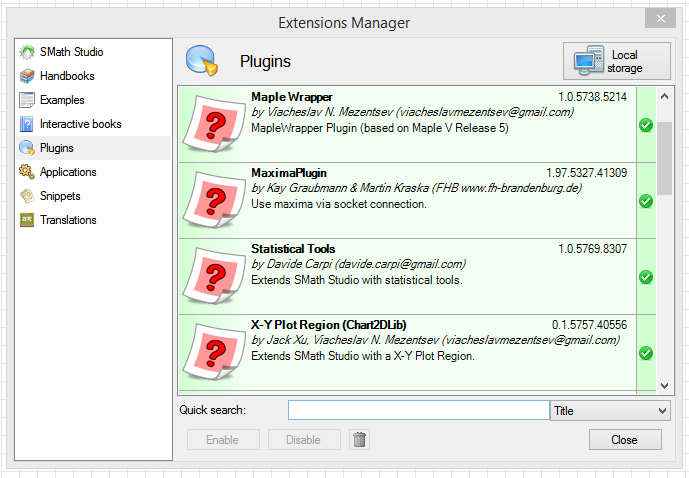The image size is (689, 478).
Task: Click the Translations icon in sidebar
Action: coord(28,220)
